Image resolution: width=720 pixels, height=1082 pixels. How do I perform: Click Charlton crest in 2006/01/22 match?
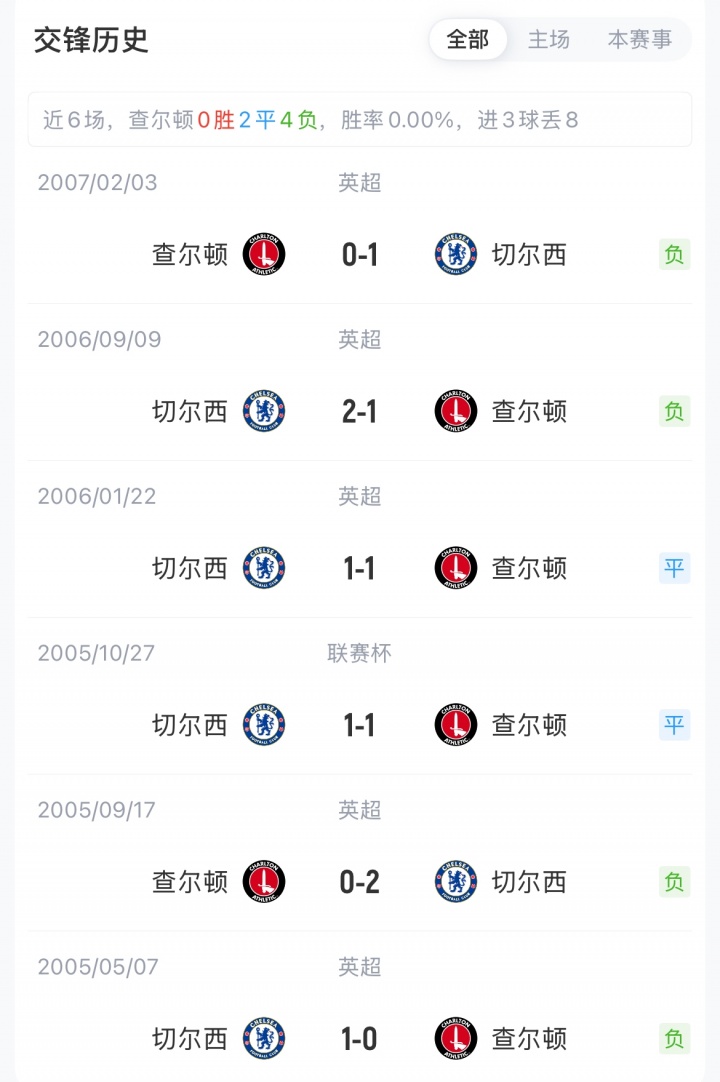coord(456,568)
